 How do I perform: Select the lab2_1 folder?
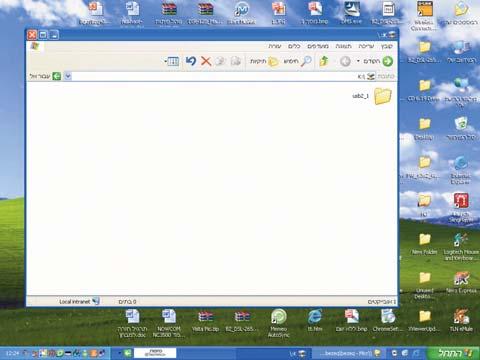pos(372,96)
